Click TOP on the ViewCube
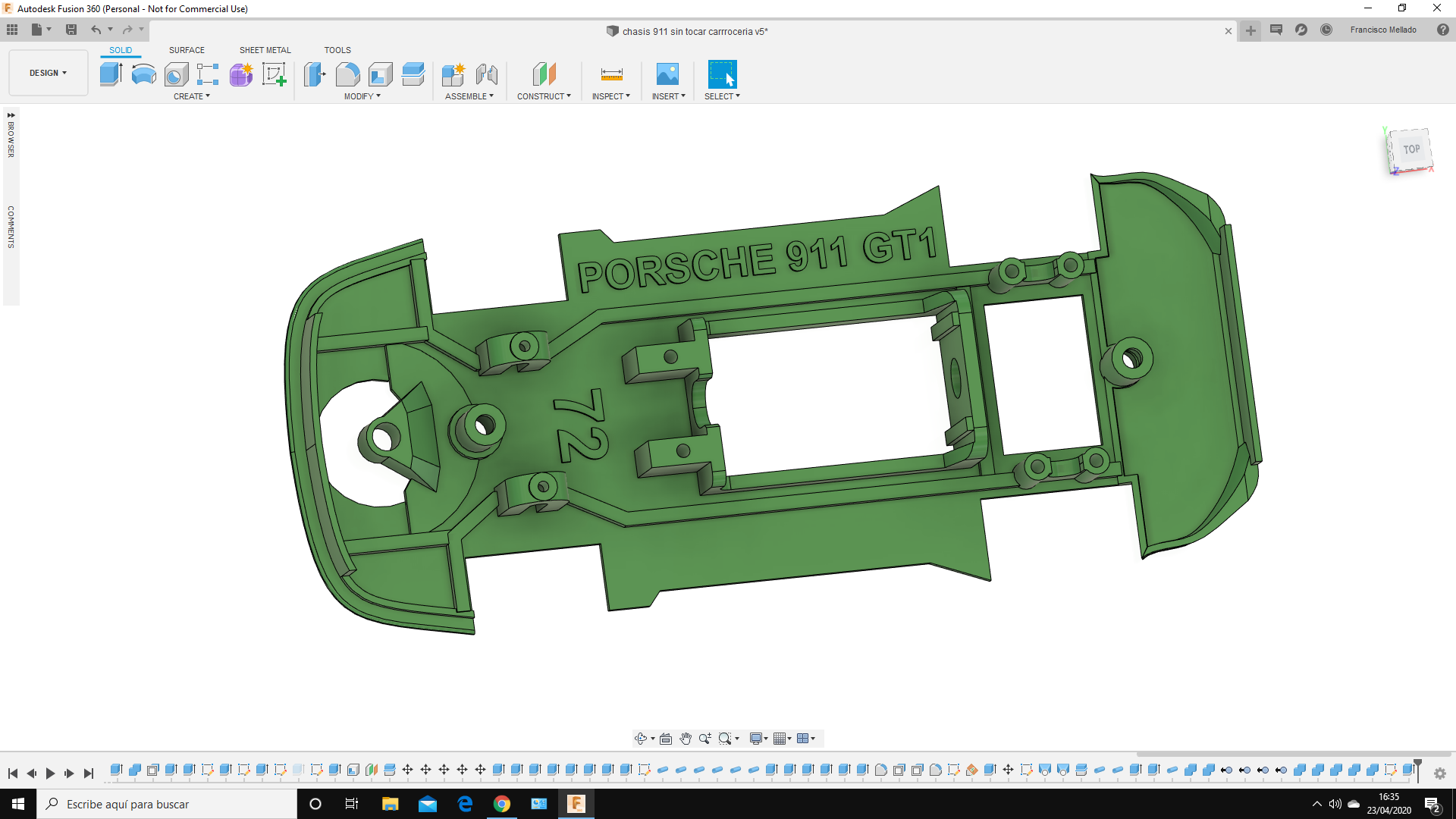Image resolution: width=1456 pixels, height=819 pixels. [x=1410, y=149]
